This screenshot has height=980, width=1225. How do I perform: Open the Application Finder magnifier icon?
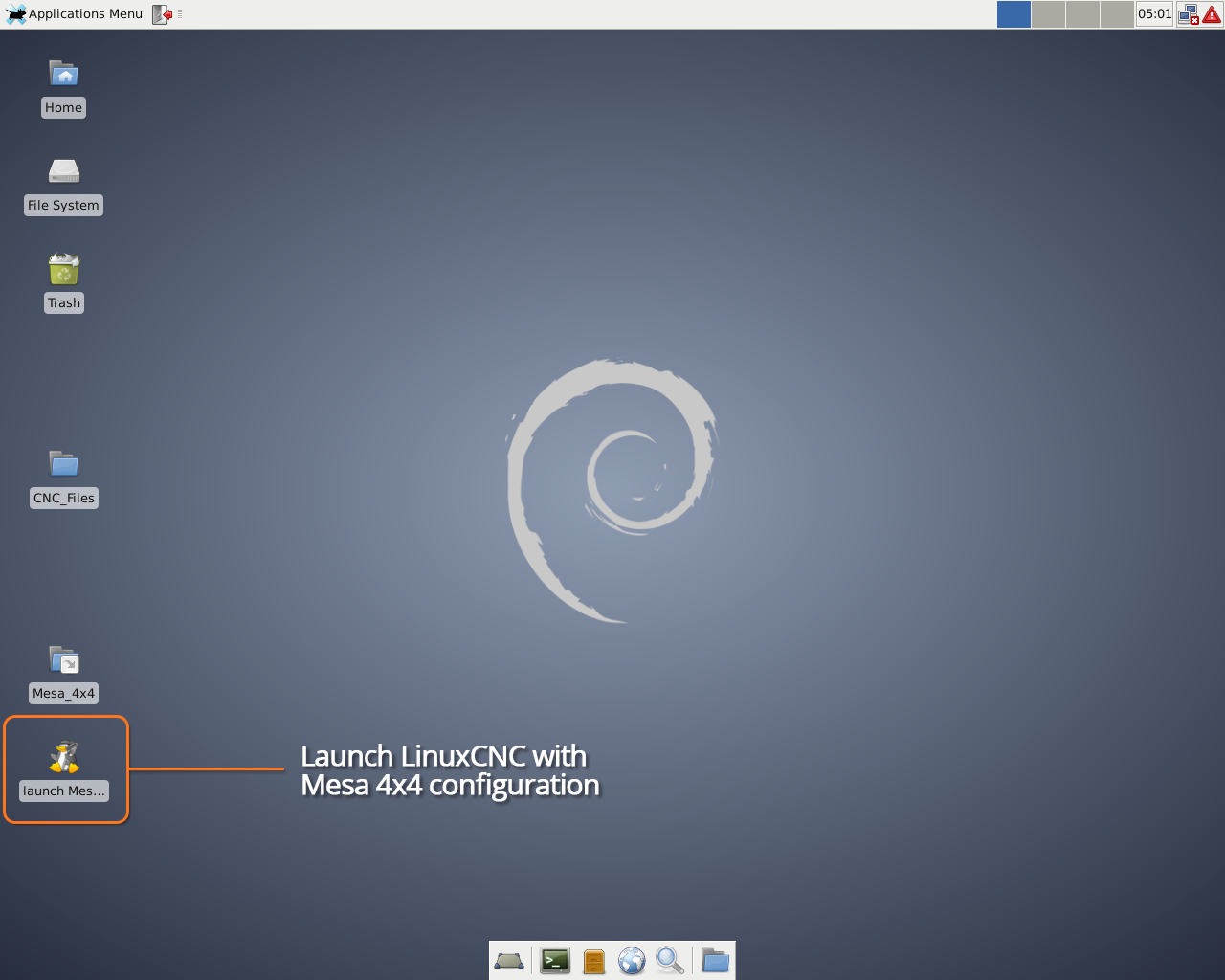click(x=670, y=960)
